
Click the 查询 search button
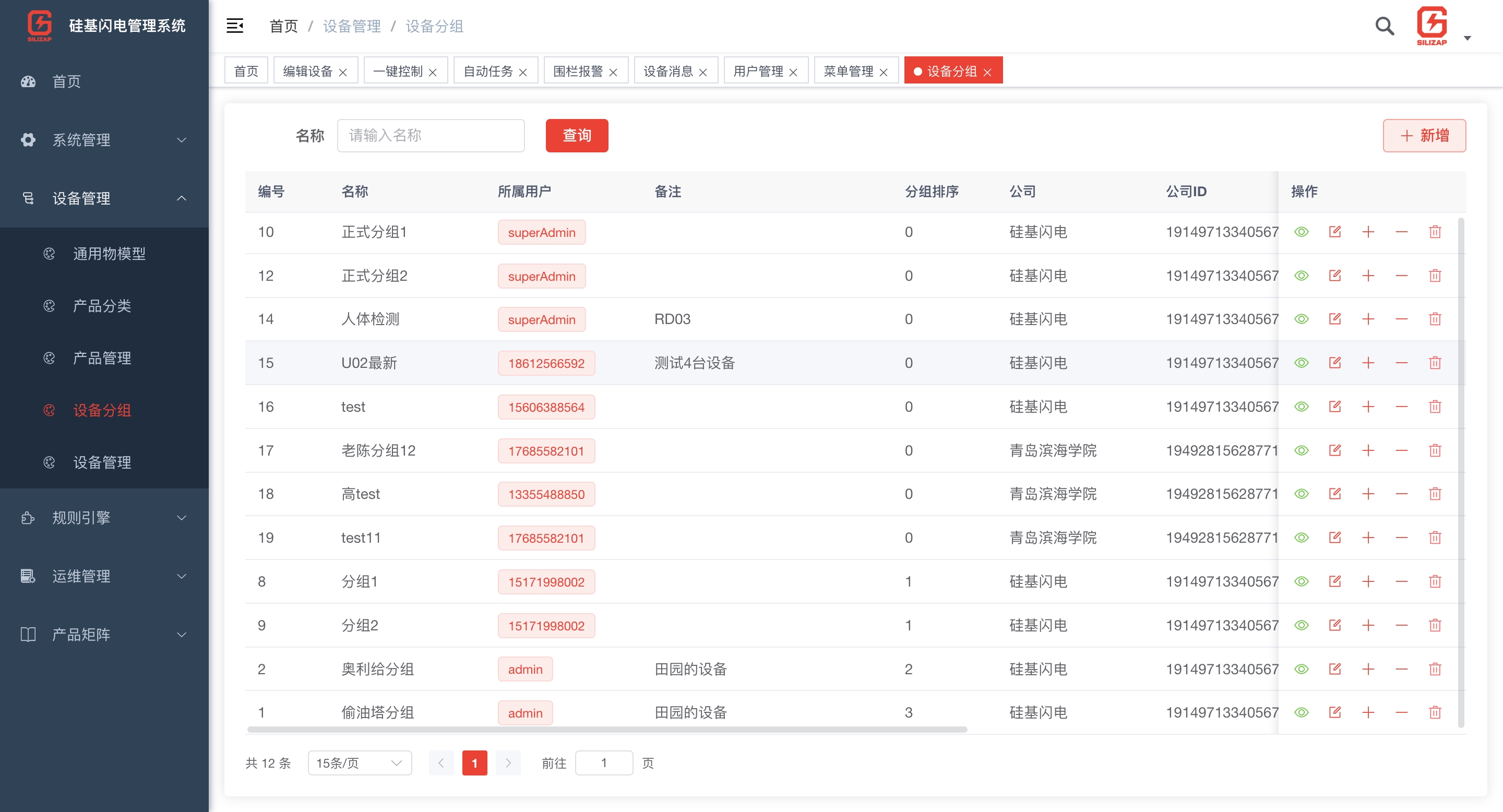[x=577, y=135]
